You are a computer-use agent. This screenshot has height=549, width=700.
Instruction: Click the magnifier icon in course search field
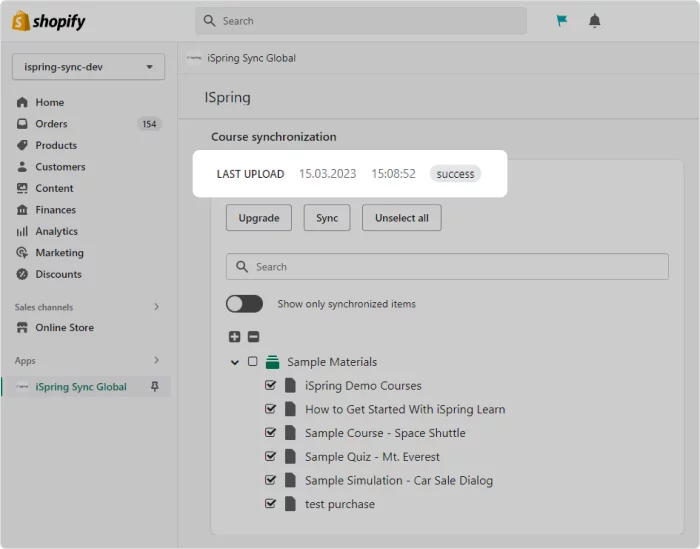[x=242, y=266]
